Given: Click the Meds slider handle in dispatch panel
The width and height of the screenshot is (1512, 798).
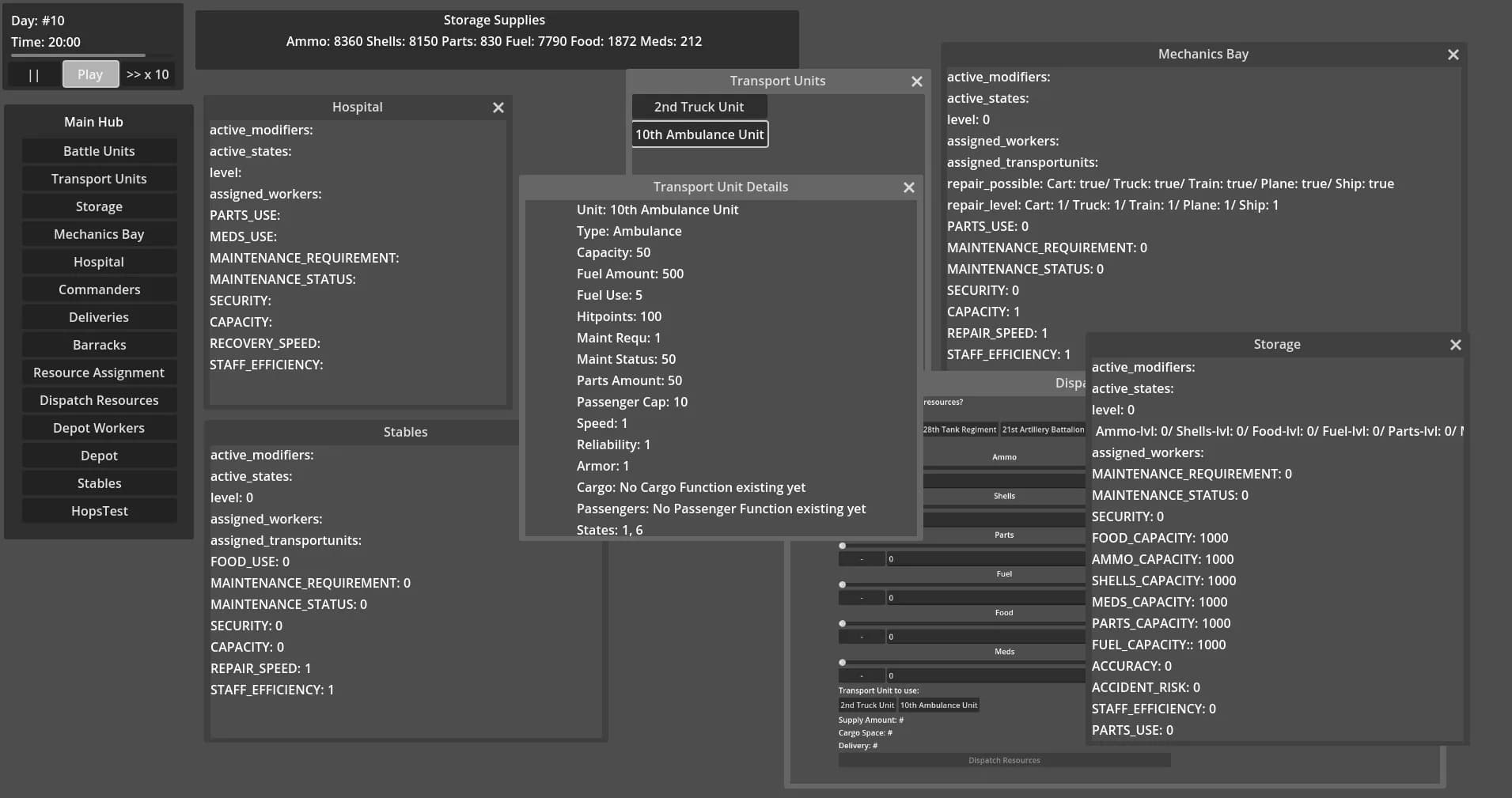Looking at the screenshot, I should (x=843, y=662).
